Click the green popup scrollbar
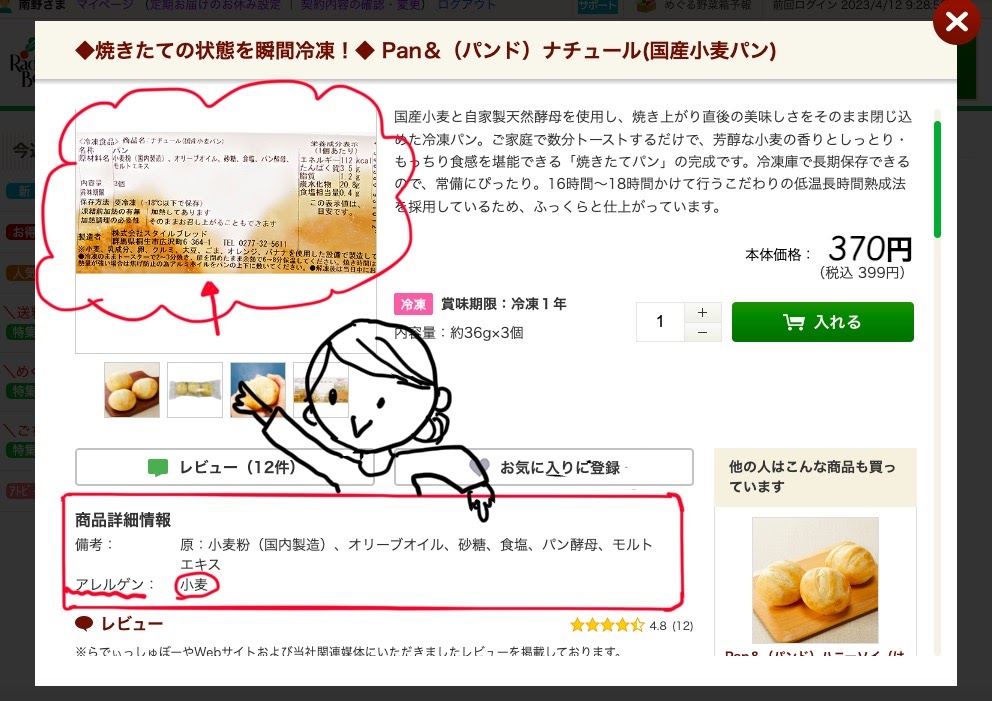This screenshot has width=992, height=701. [937, 179]
